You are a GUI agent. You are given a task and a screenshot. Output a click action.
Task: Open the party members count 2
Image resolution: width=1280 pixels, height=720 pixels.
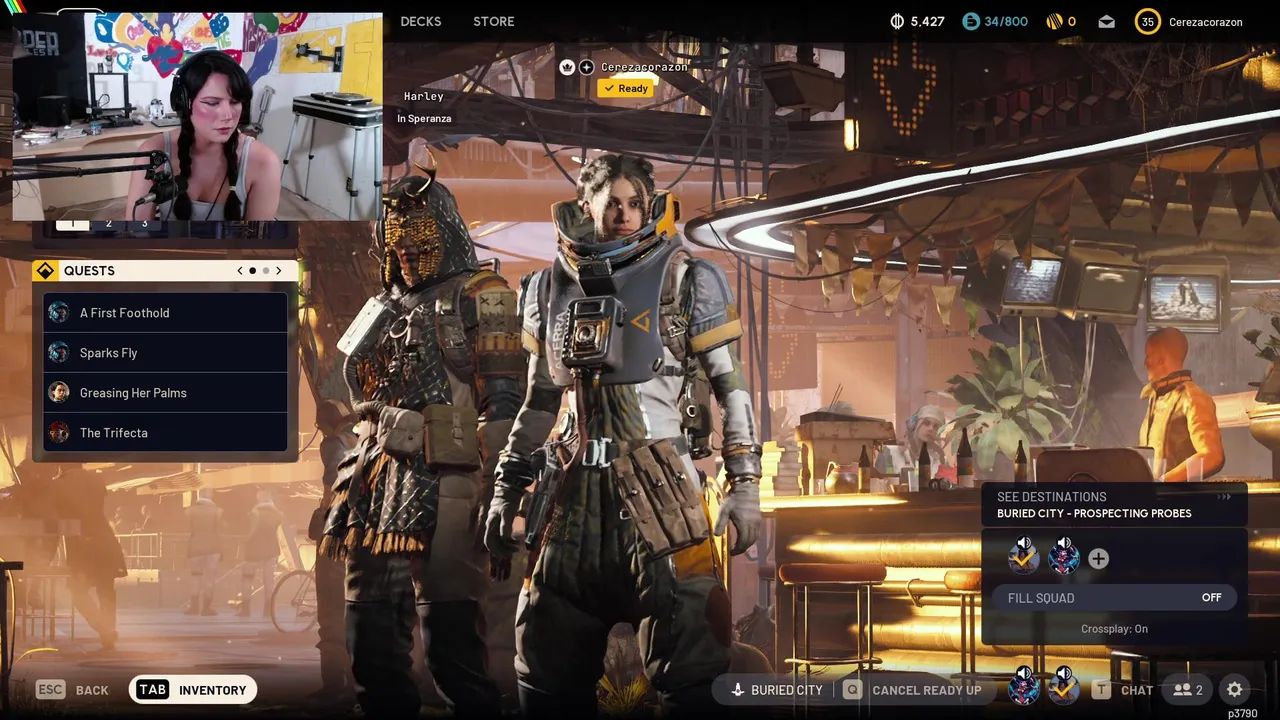1187,690
